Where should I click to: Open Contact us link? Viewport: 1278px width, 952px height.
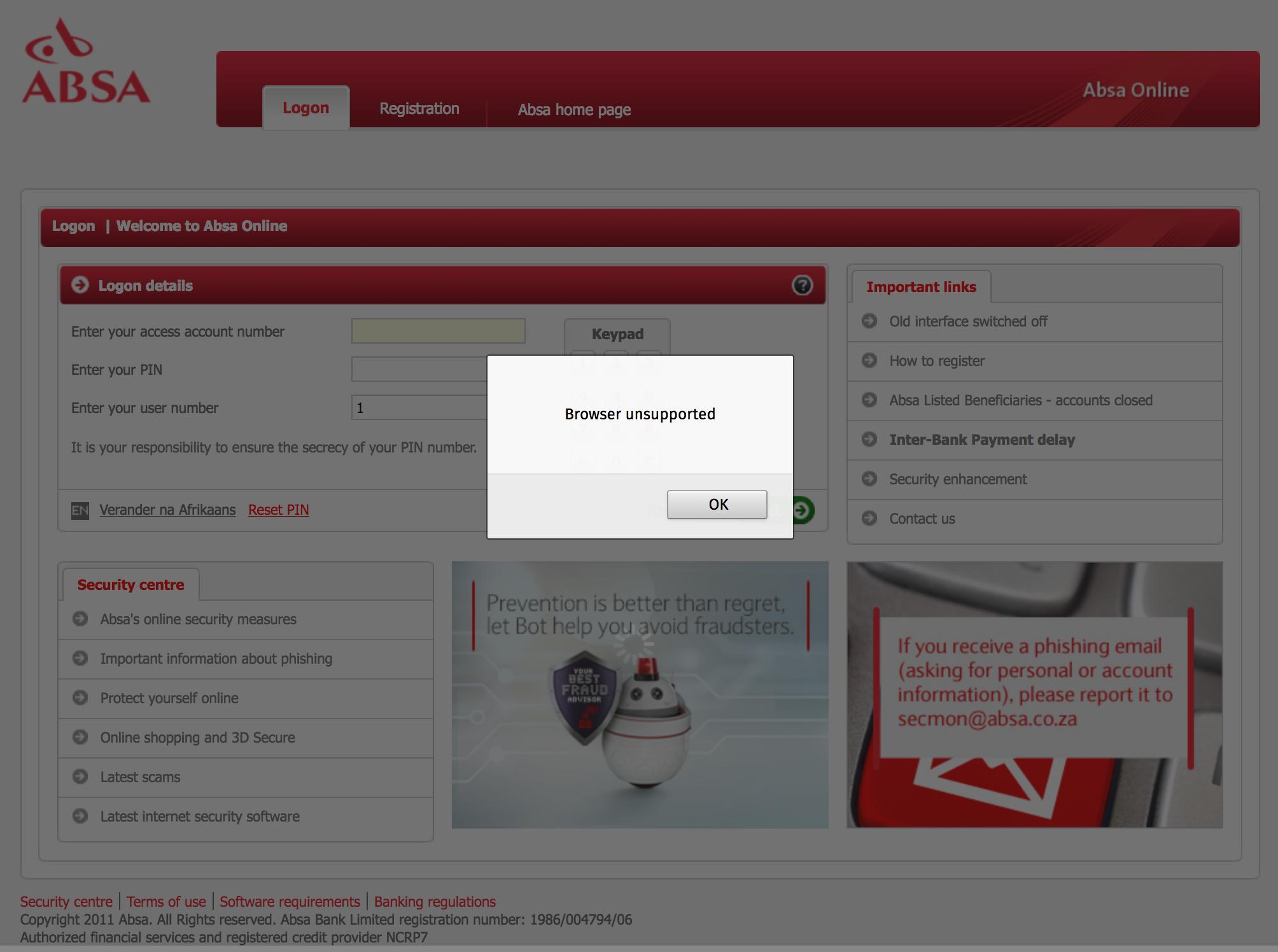pos(922,519)
